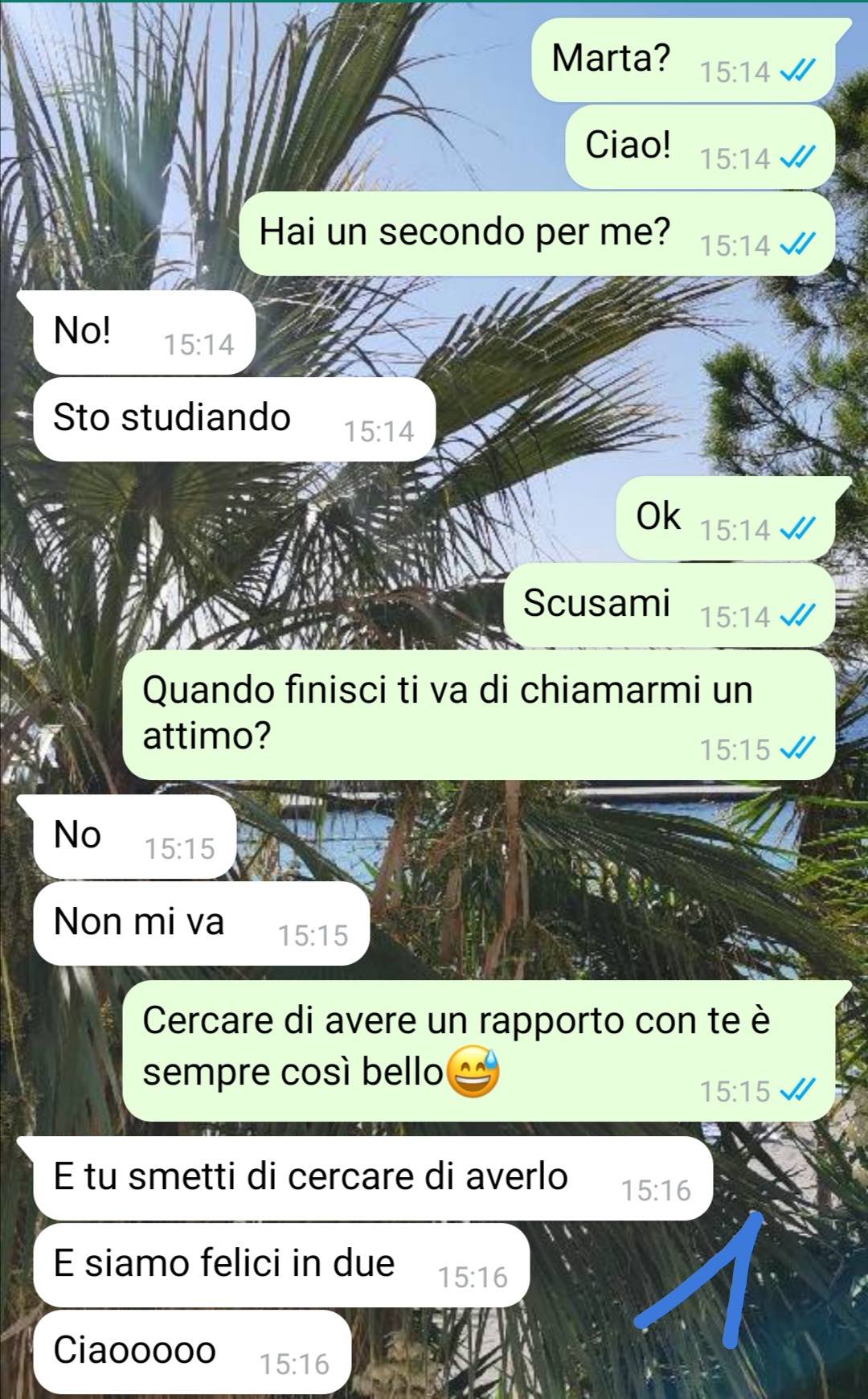Tap "Cercare di avere un rapporto" sent message
The image size is (868, 1399).
pos(479,1051)
